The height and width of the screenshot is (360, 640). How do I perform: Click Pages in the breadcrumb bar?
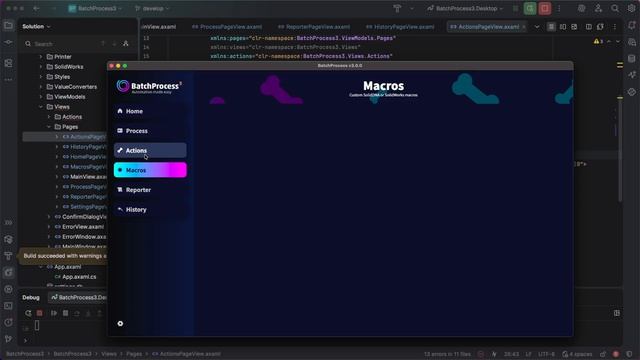point(134,354)
